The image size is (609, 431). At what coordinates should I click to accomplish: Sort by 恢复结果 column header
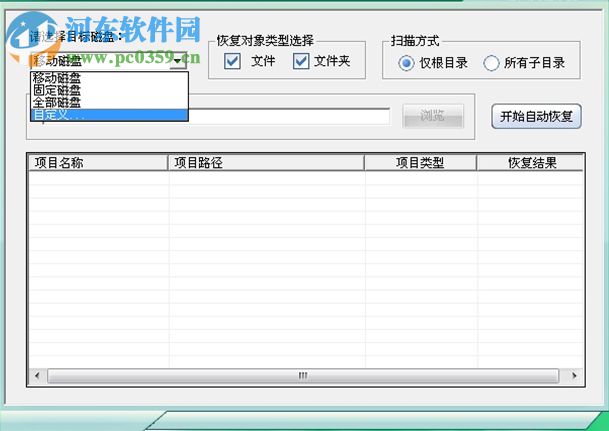coord(530,163)
